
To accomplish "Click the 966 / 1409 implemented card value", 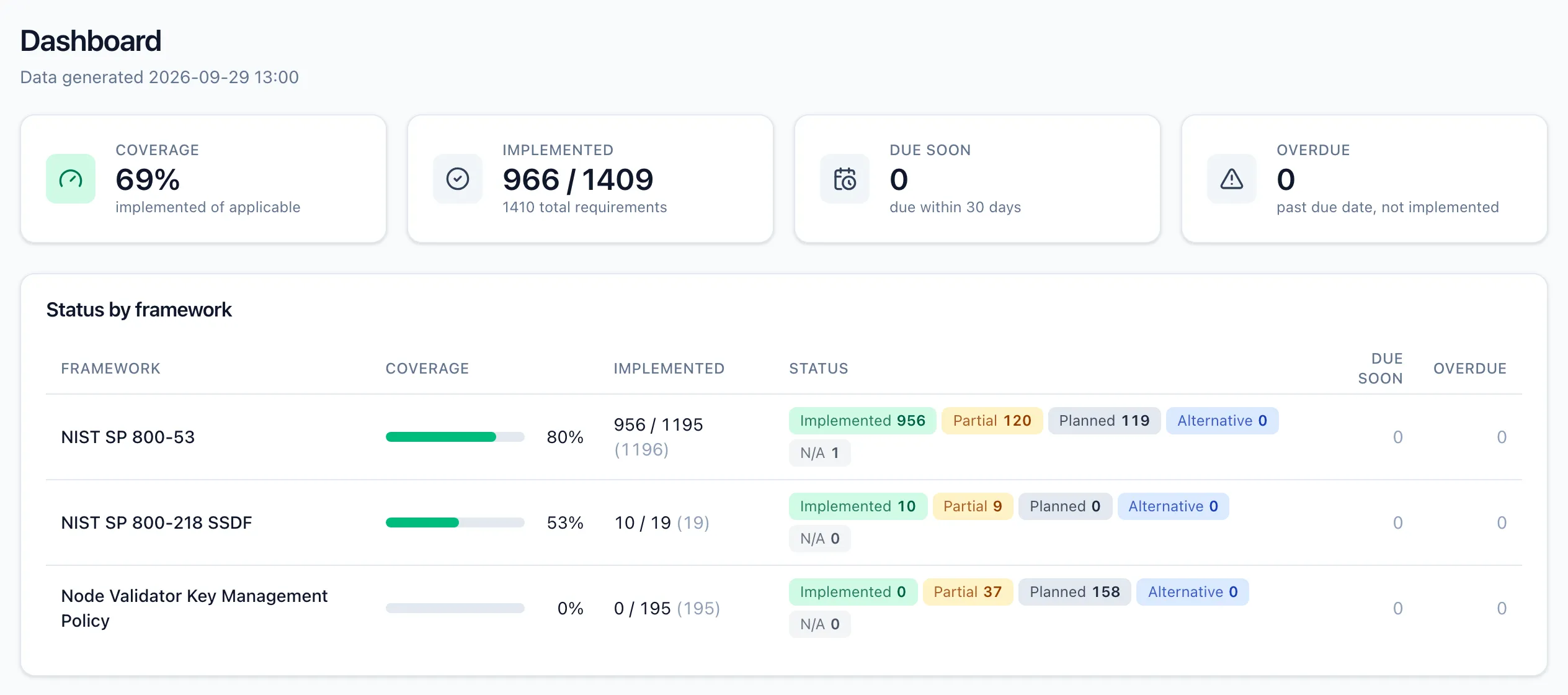I will click(578, 179).
